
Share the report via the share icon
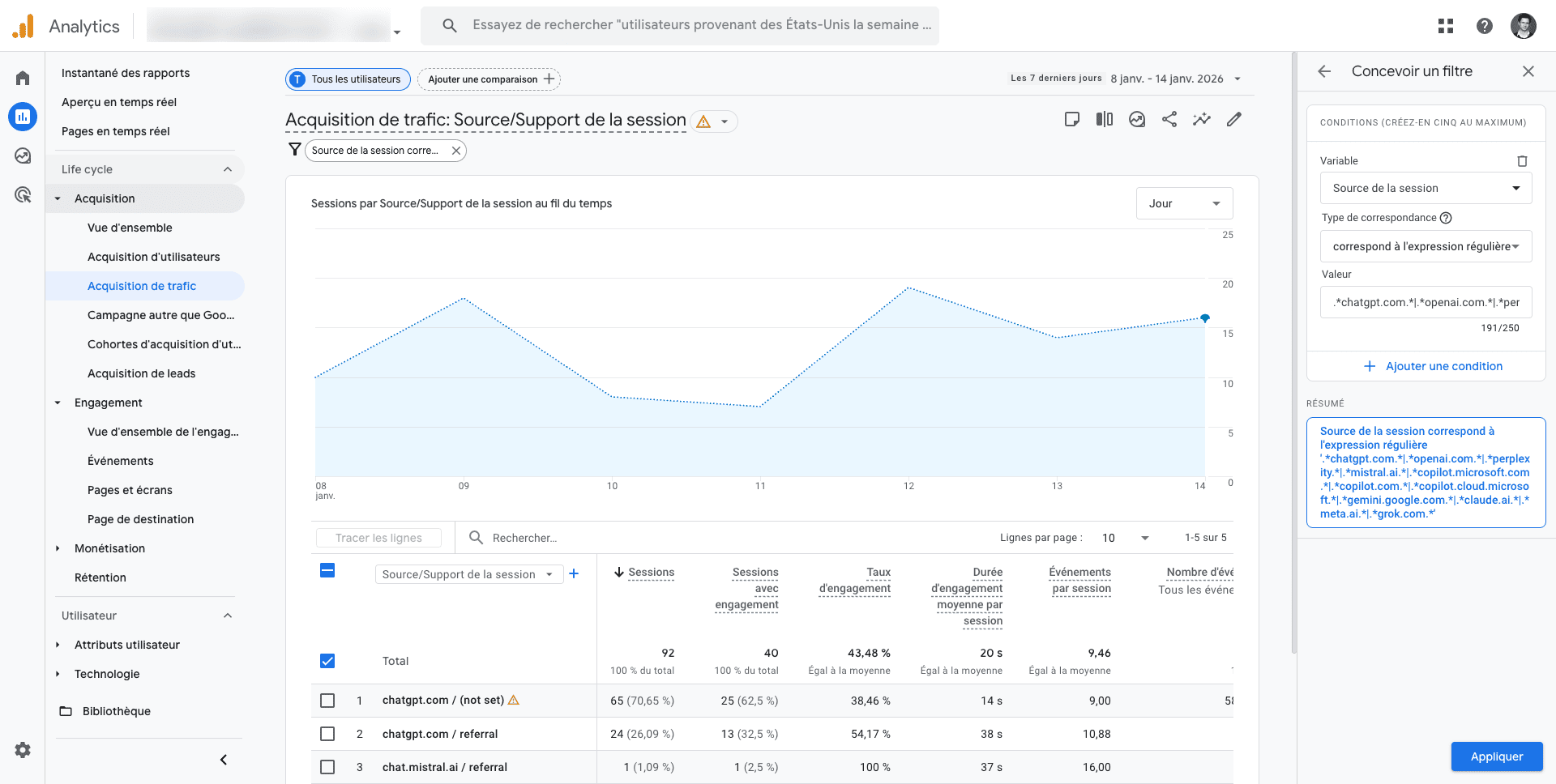click(1169, 119)
